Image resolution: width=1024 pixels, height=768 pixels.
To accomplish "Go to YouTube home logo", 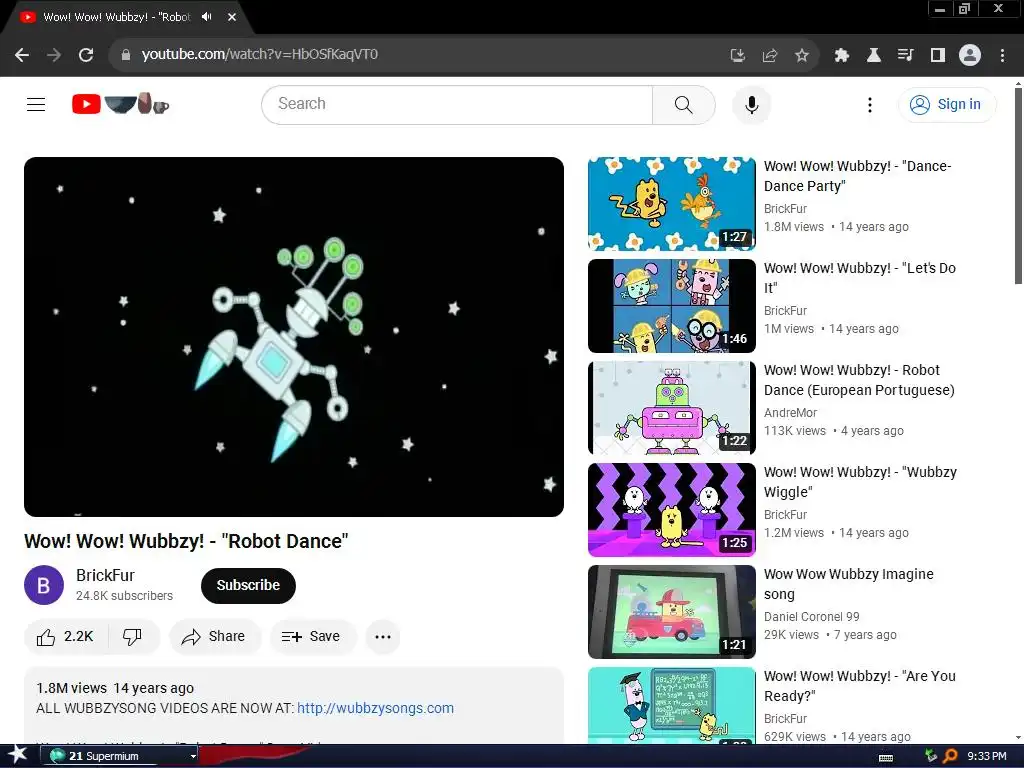I will click(x=121, y=104).
